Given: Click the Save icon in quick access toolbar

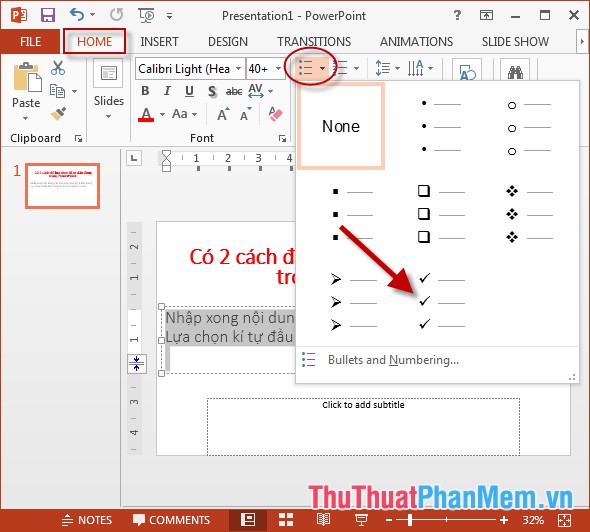Looking at the screenshot, I should pyautogui.click(x=48, y=15).
